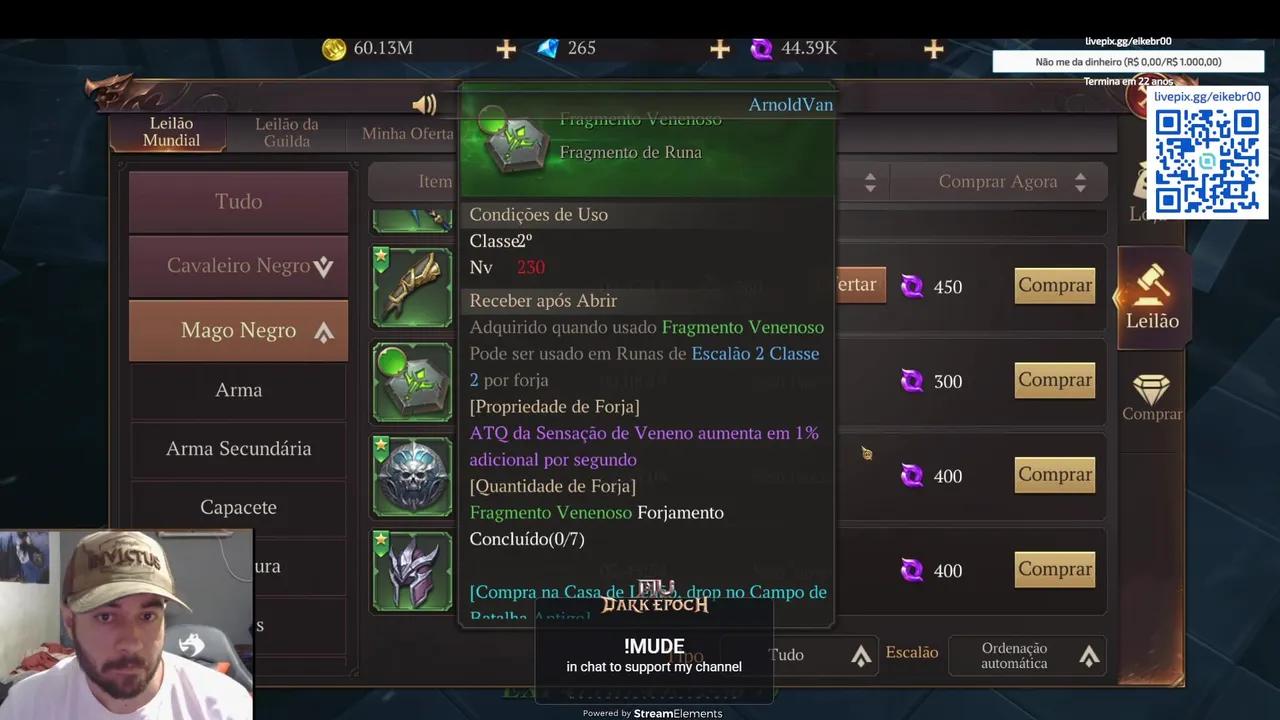Select the skull helmet item icon
1280x720 pixels.
[412, 476]
